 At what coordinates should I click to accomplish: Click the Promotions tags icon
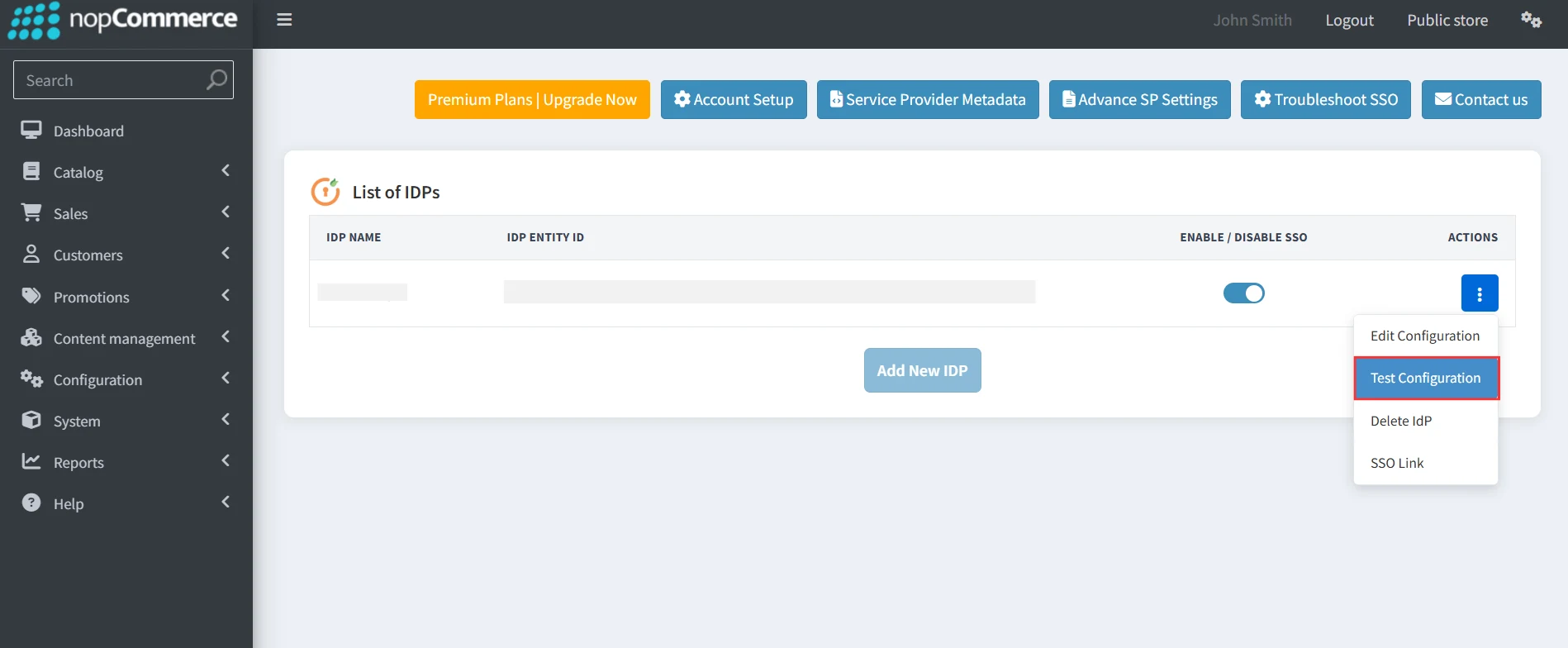(x=31, y=296)
